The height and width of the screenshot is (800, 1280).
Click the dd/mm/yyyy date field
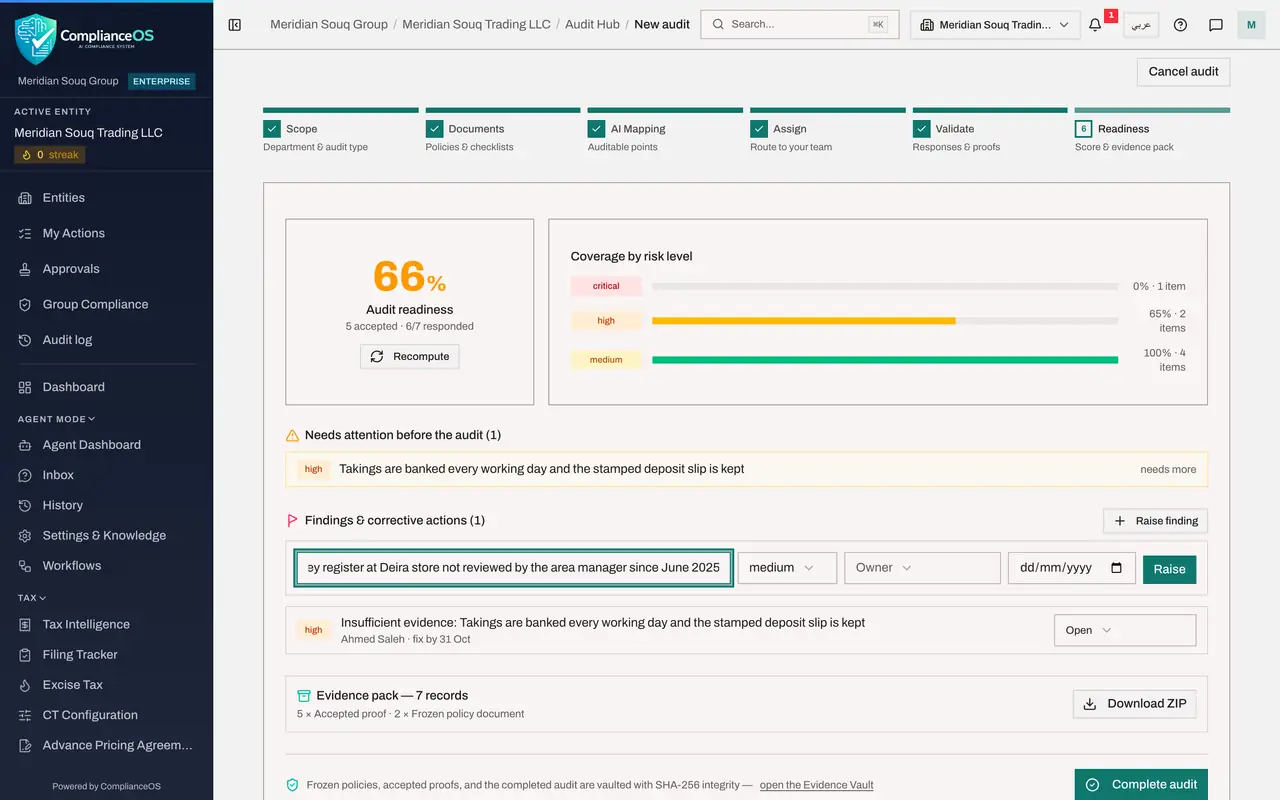(x=1071, y=568)
